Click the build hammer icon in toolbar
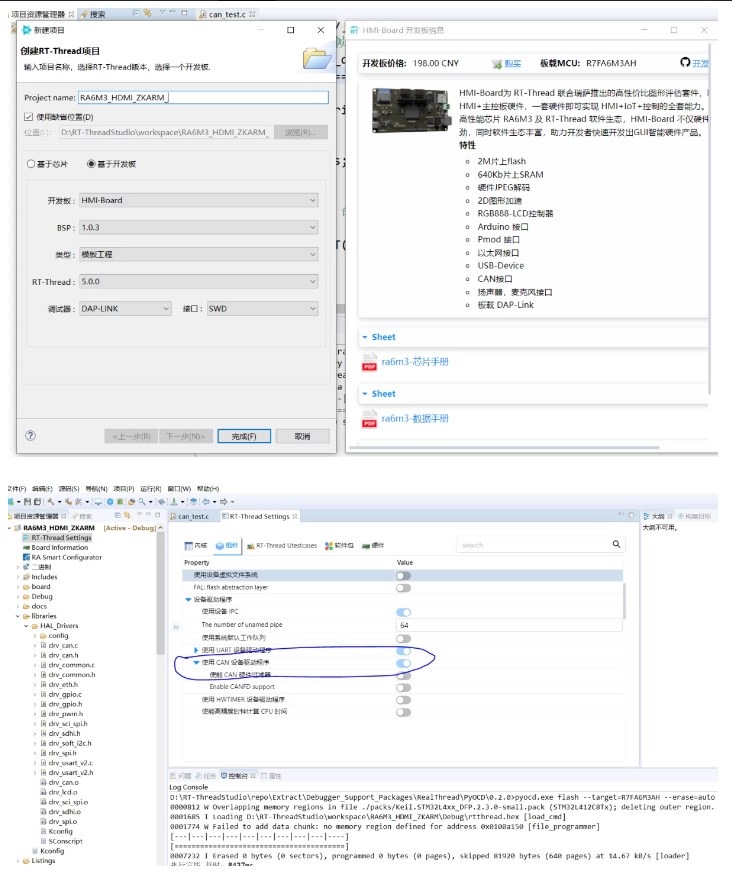The height and width of the screenshot is (874, 732). pos(51,502)
